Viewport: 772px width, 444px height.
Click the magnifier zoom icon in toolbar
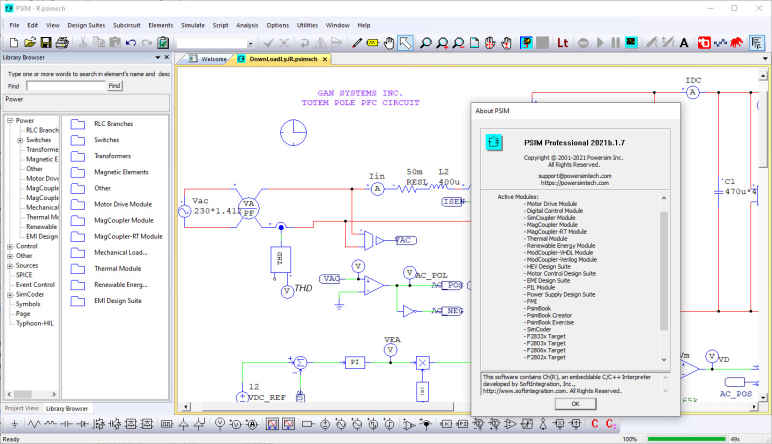(x=426, y=43)
